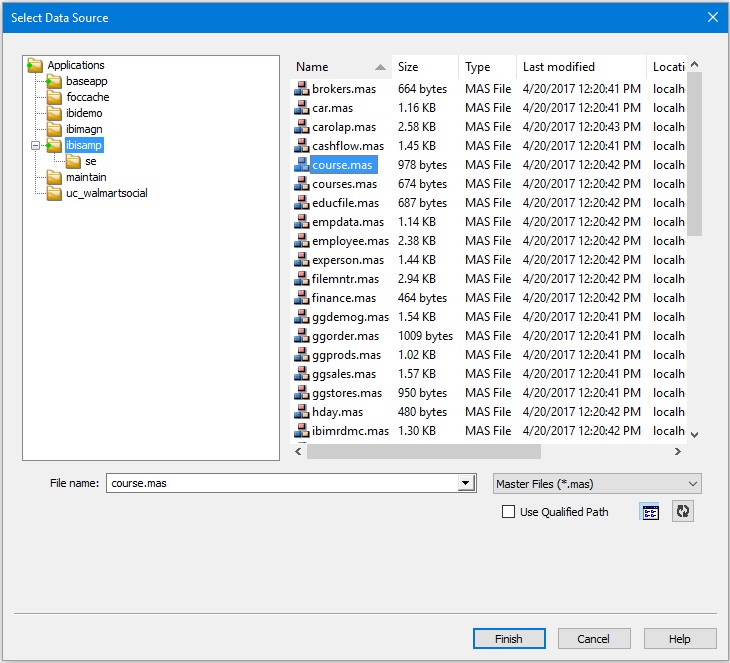
Task: Click the details view icon button
Action: pos(650,512)
